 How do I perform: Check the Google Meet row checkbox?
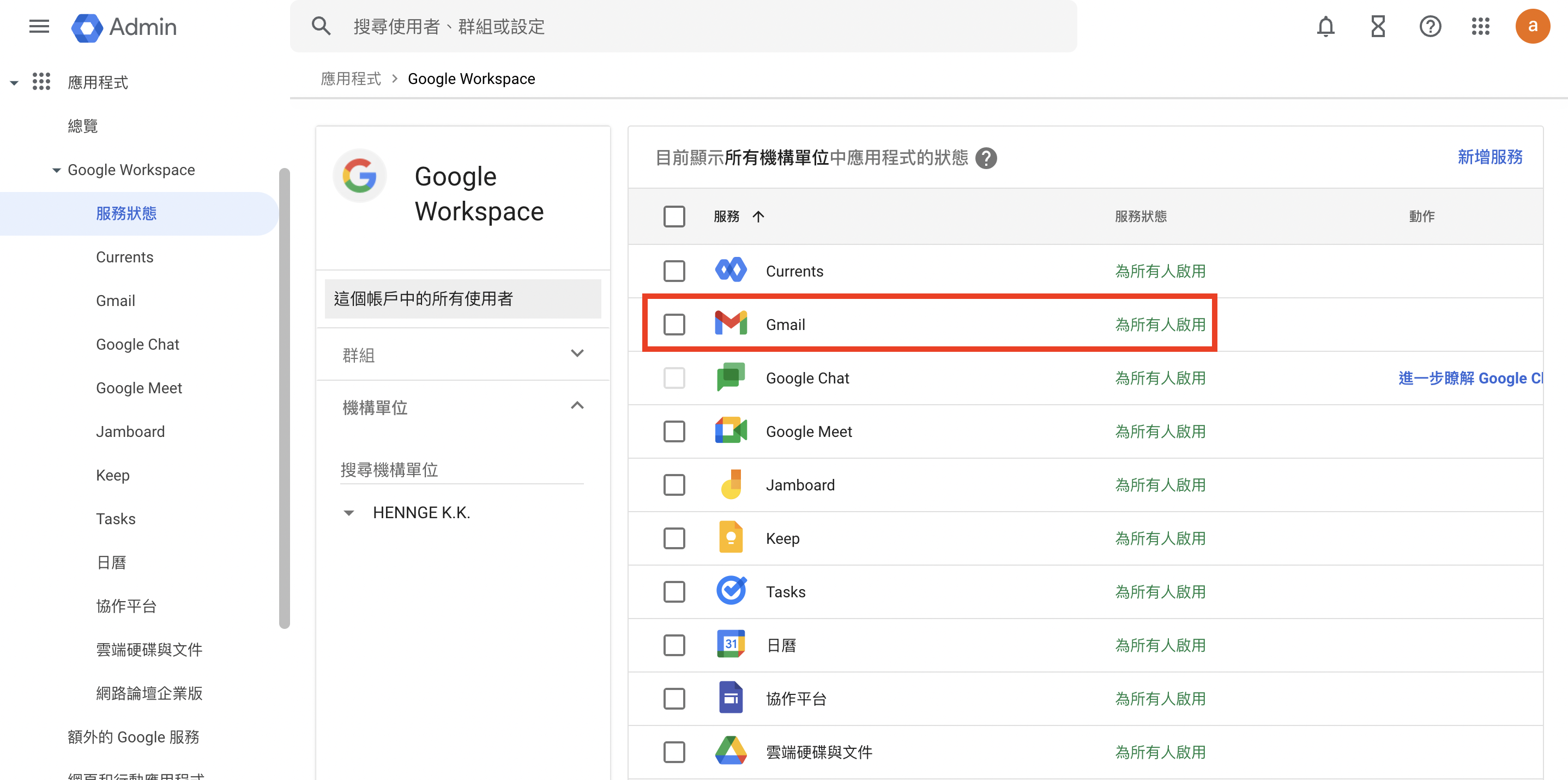click(x=674, y=431)
